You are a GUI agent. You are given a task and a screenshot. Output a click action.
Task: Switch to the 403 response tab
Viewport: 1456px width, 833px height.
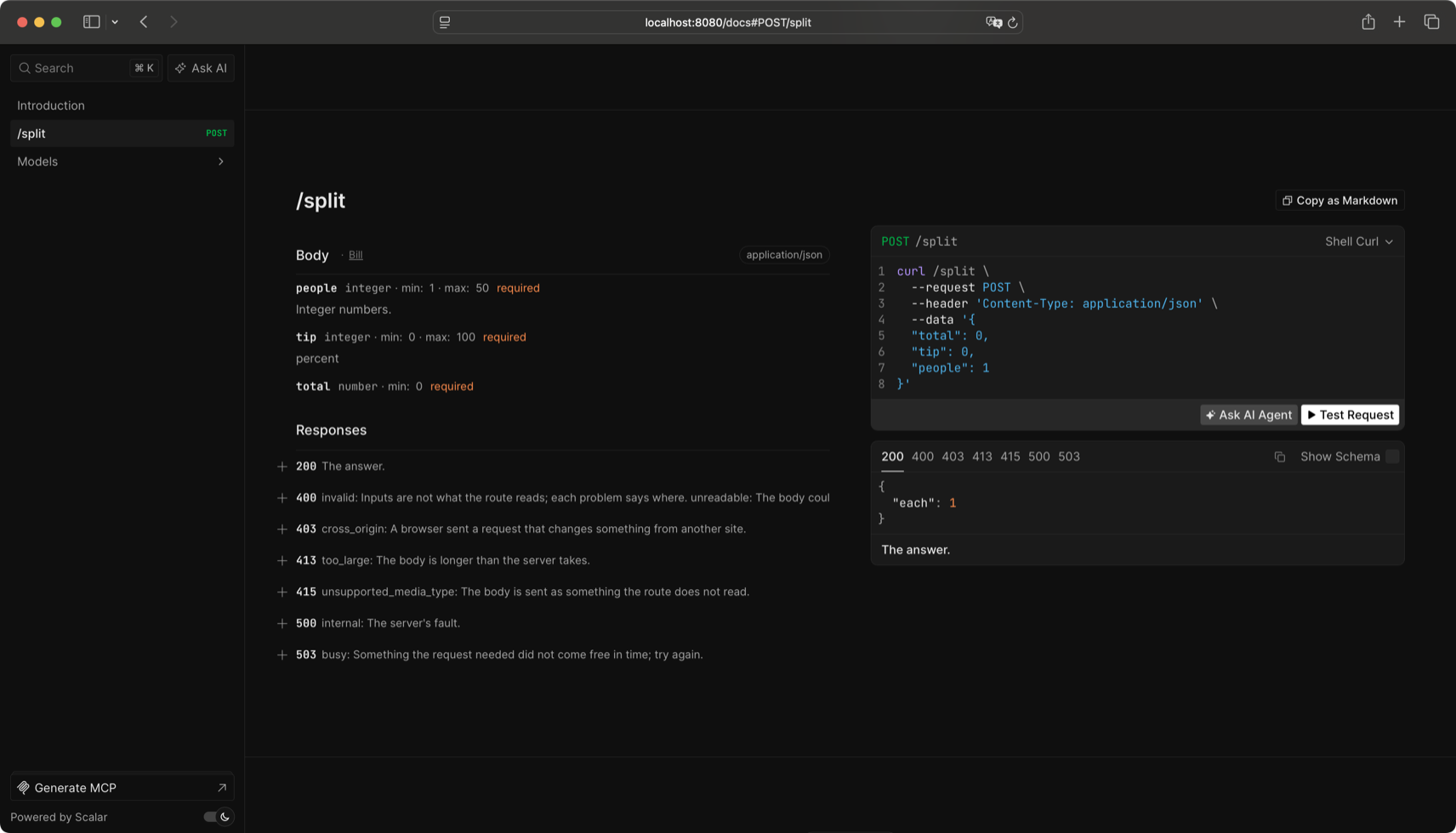click(953, 456)
